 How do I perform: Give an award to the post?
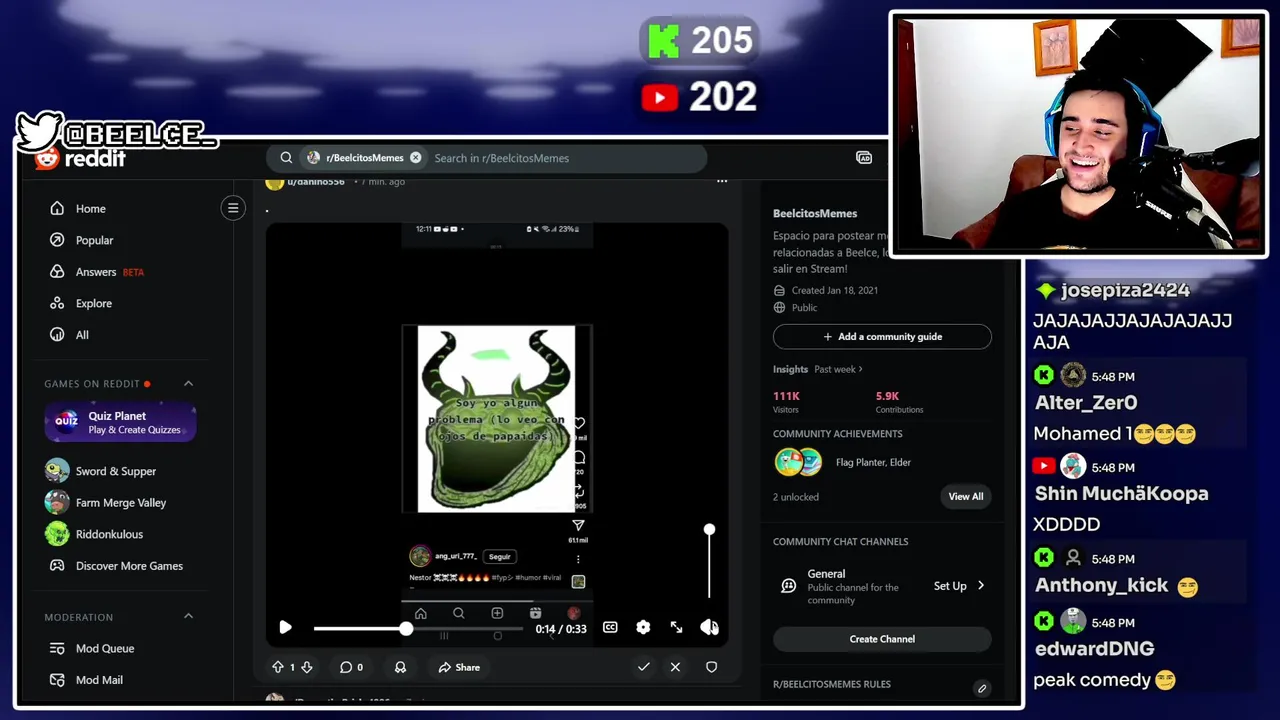click(400, 667)
